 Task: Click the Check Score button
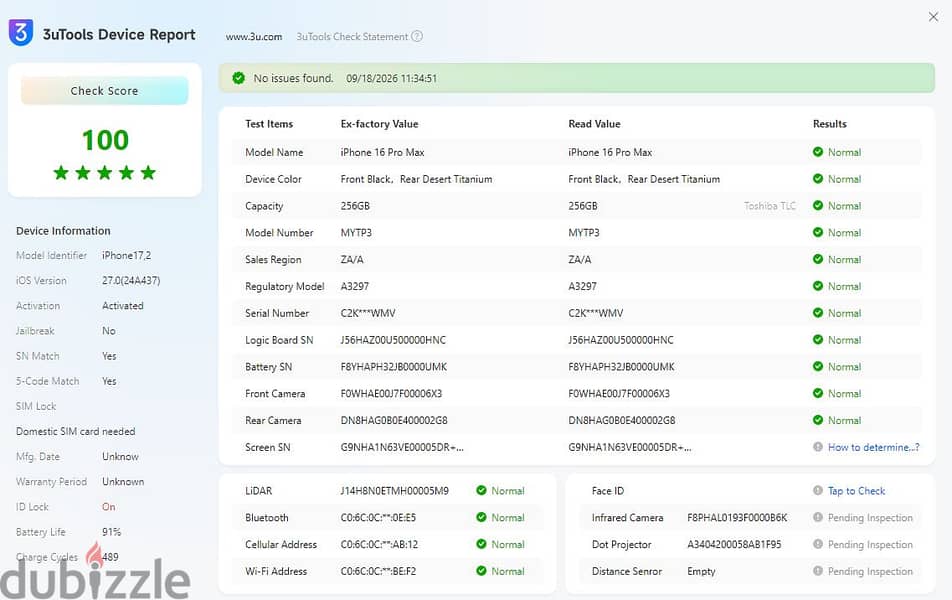pyautogui.click(x=104, y=90)
